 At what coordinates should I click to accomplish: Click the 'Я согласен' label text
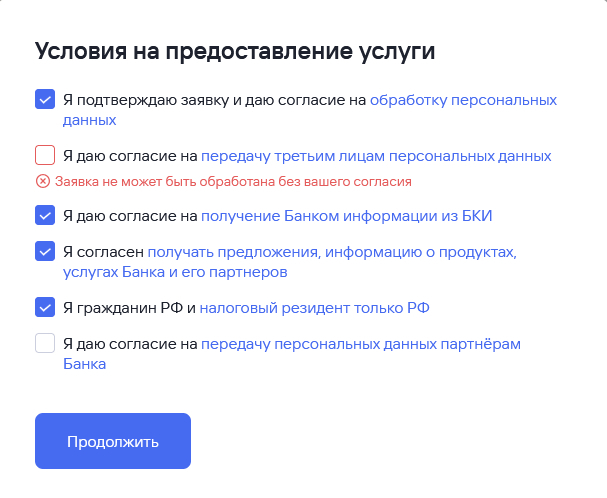tap(102, 252)
